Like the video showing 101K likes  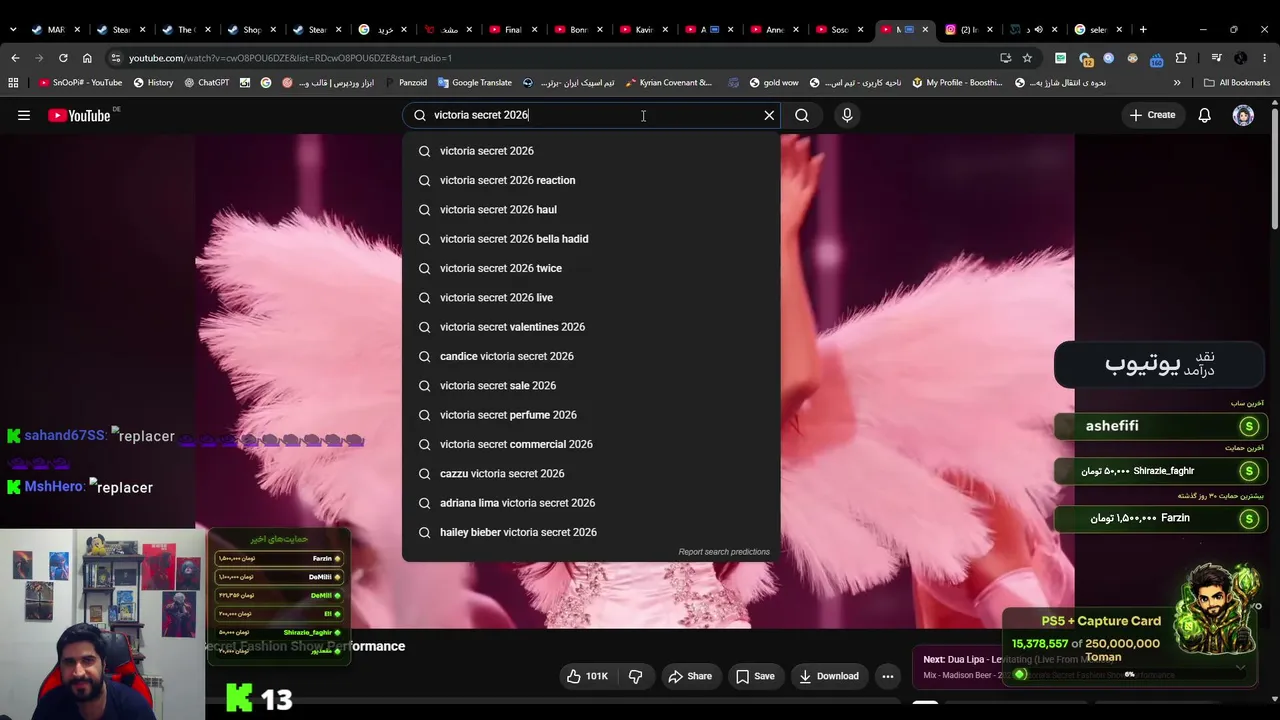[x=587, y=676]
